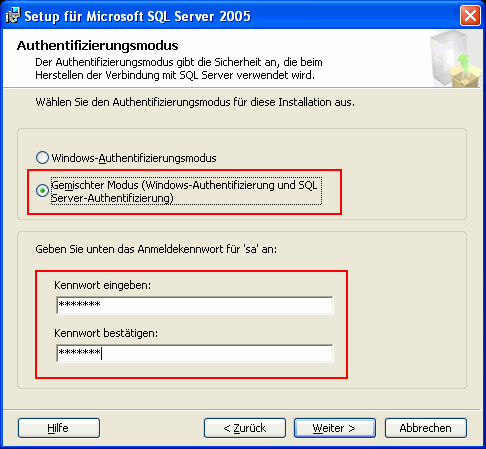Viewport: 486px width, 449px height.
Task: Focus the Kennwort bestätigen password field
Action: [x=195, y=353]
